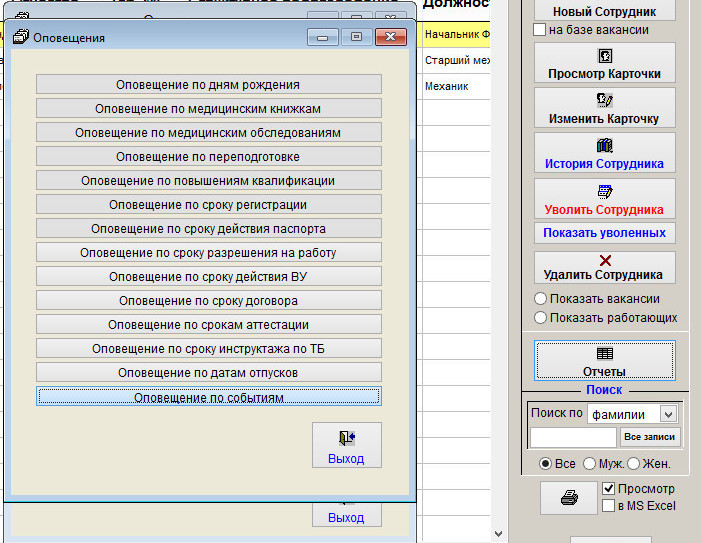Click the door icon on Выход button
Image resolution: width=701 pixels, height=543 pixels.
pos(346,438)
